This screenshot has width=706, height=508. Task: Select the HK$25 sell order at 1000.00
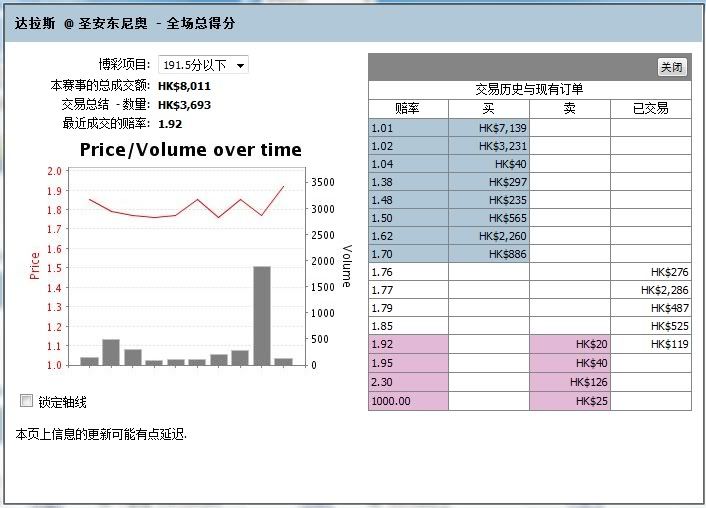click(569, 400)
